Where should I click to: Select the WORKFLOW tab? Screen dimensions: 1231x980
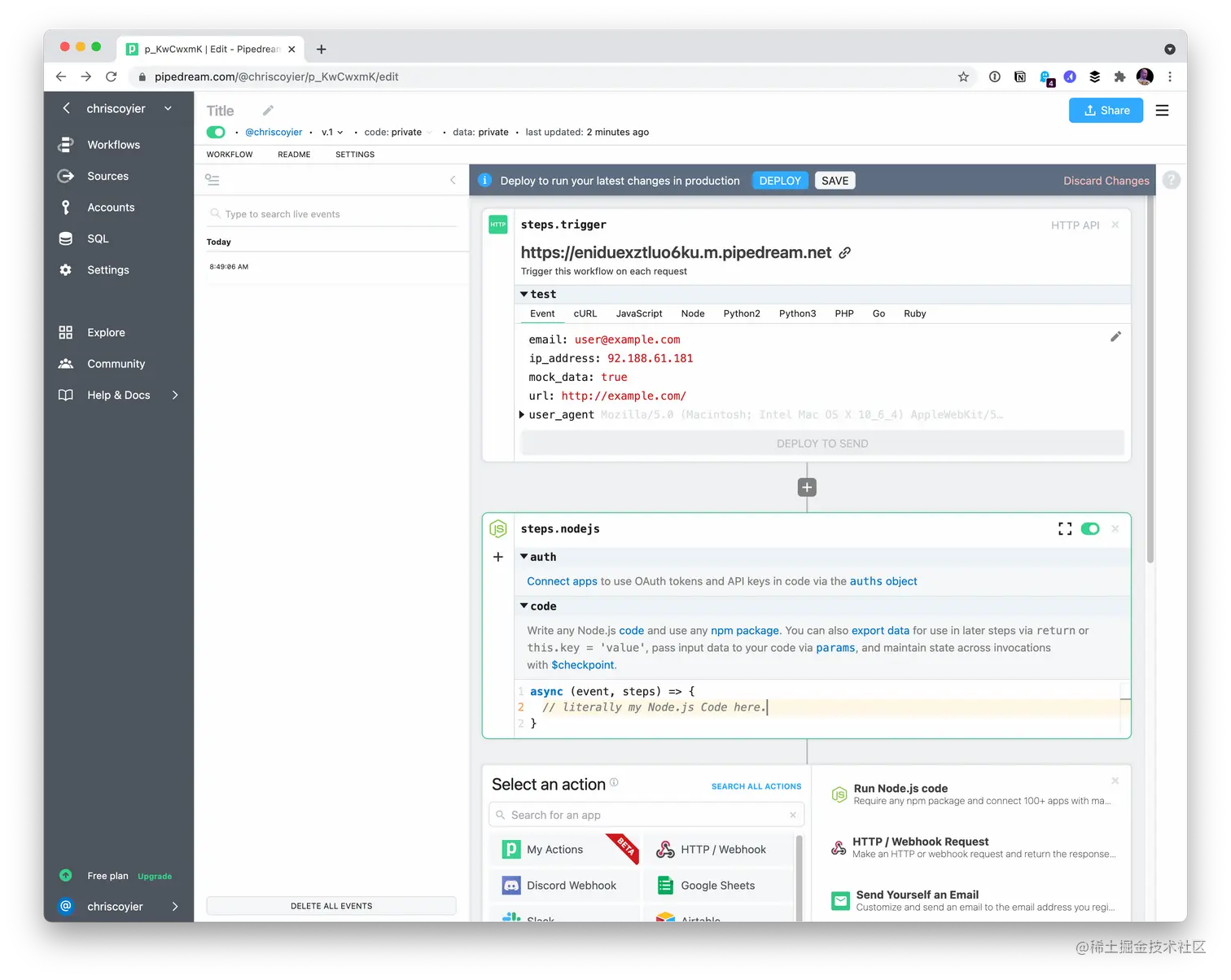click(230, 155)
